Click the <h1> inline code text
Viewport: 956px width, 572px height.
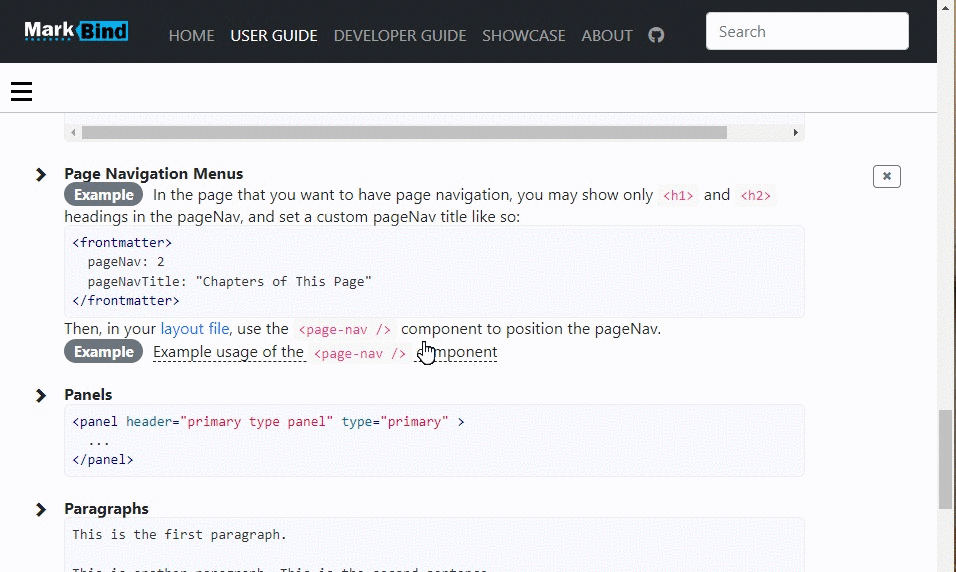[x=678, y=196]
